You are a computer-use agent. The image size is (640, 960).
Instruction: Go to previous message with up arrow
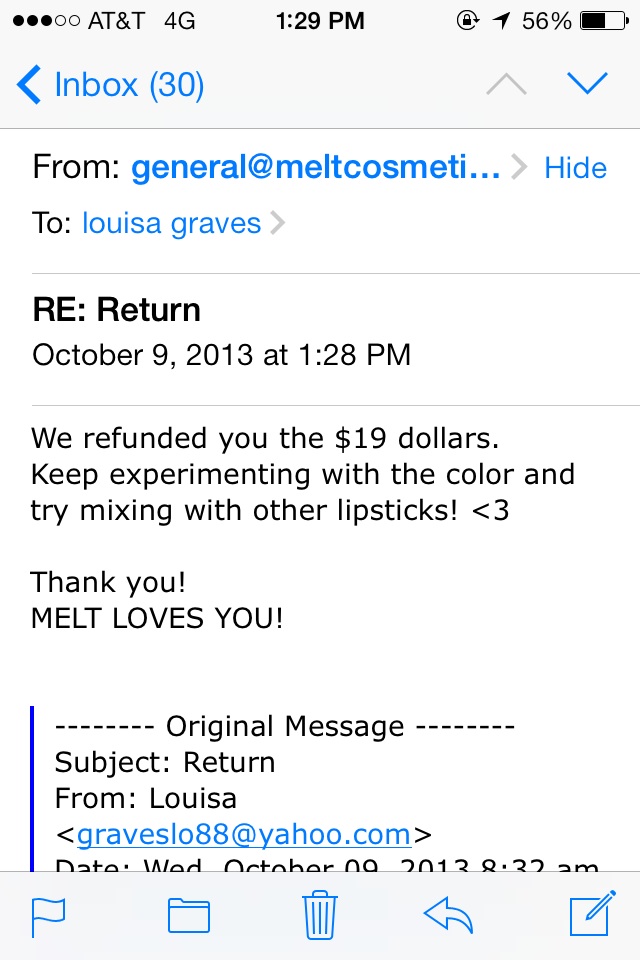506,84
